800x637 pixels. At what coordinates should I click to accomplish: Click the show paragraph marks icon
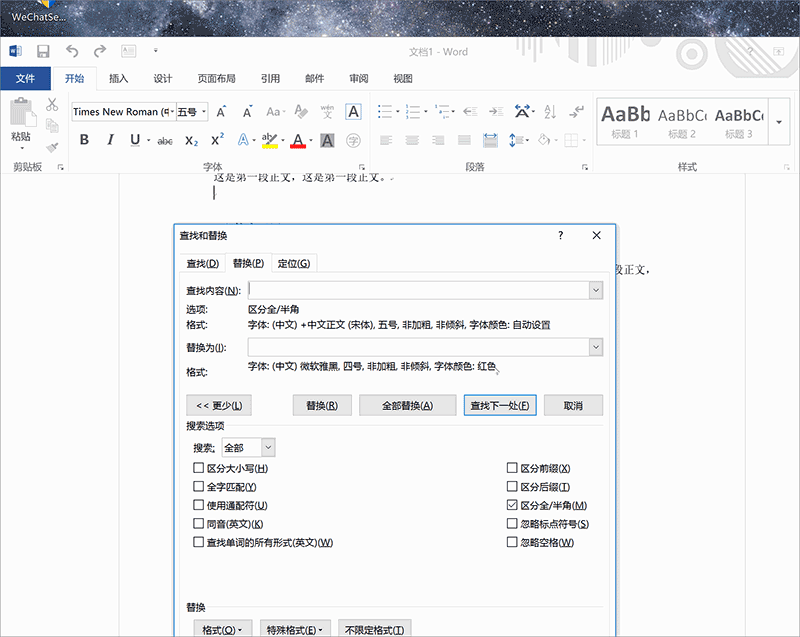coord(577,112)
